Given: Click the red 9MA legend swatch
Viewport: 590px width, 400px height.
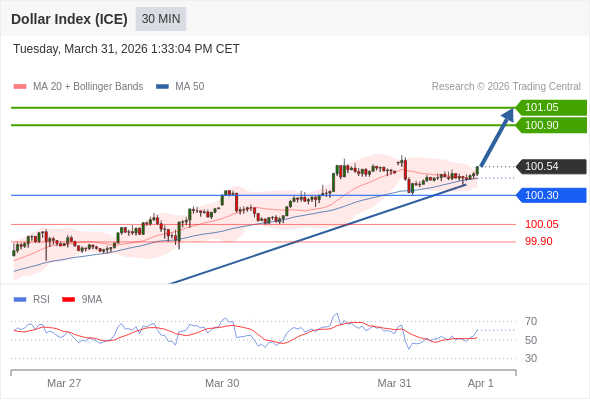Looking at the screenshot, I should 68,300.
